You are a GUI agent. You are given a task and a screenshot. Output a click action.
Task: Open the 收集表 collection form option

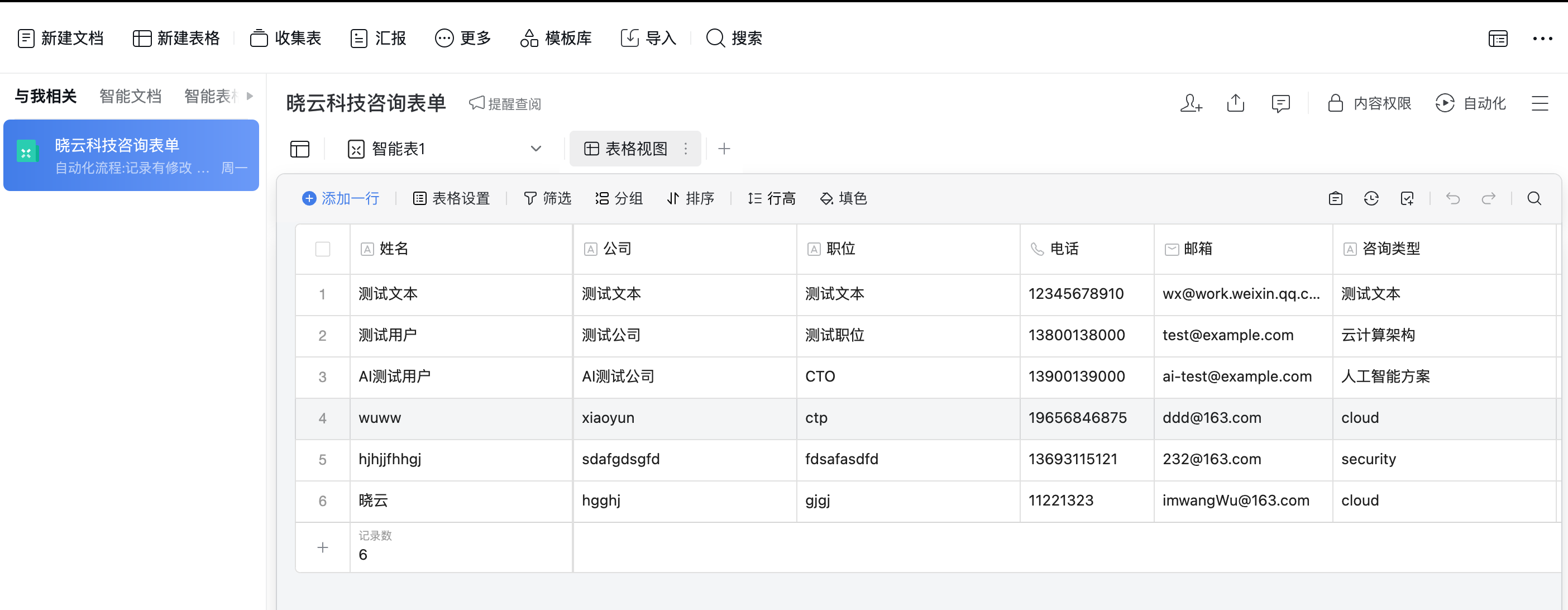pos(285,39)
